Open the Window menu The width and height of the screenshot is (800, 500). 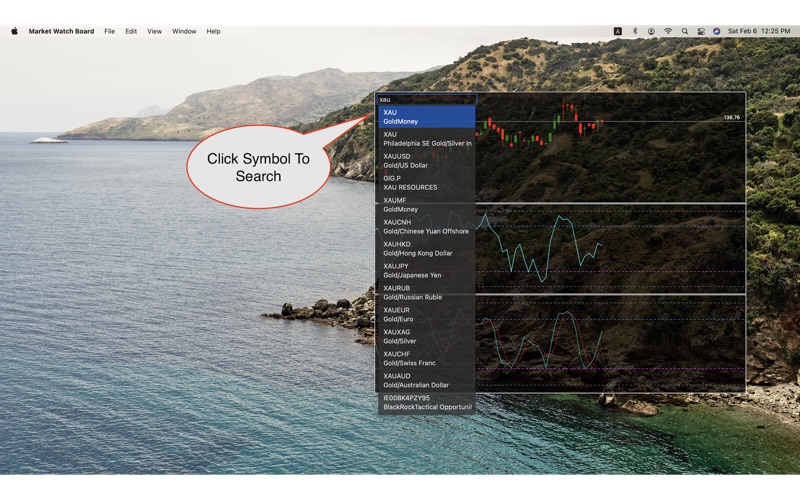184,31
